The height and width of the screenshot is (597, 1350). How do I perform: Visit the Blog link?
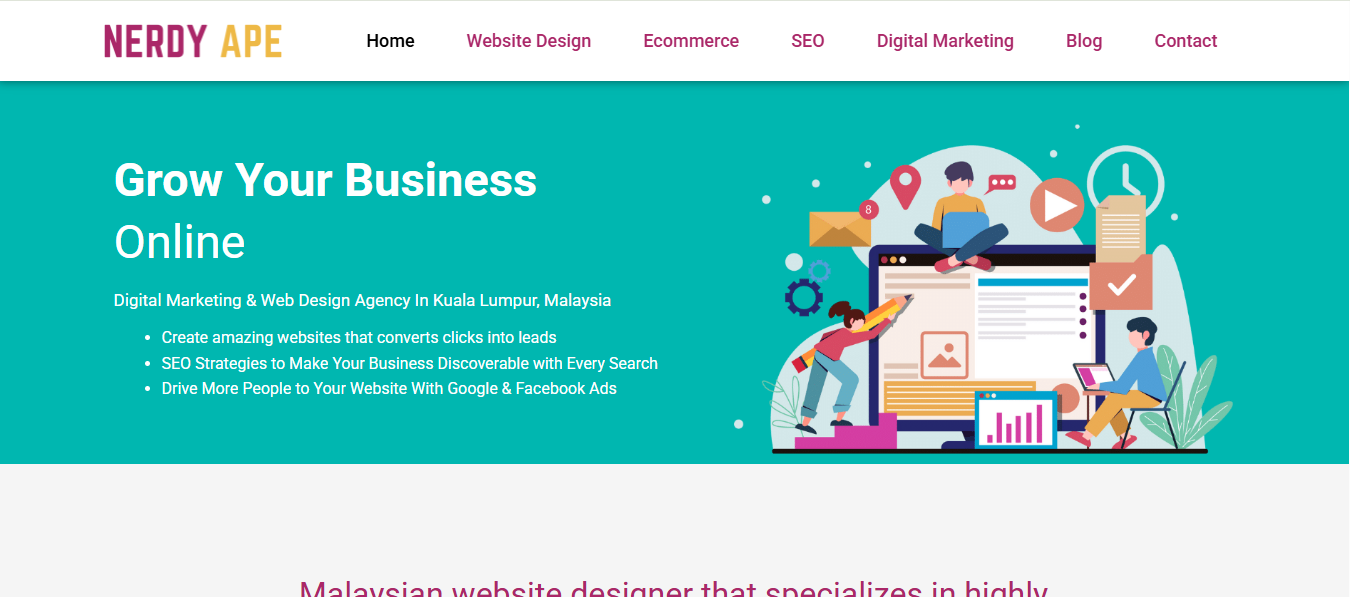[x=1084, y=41]
